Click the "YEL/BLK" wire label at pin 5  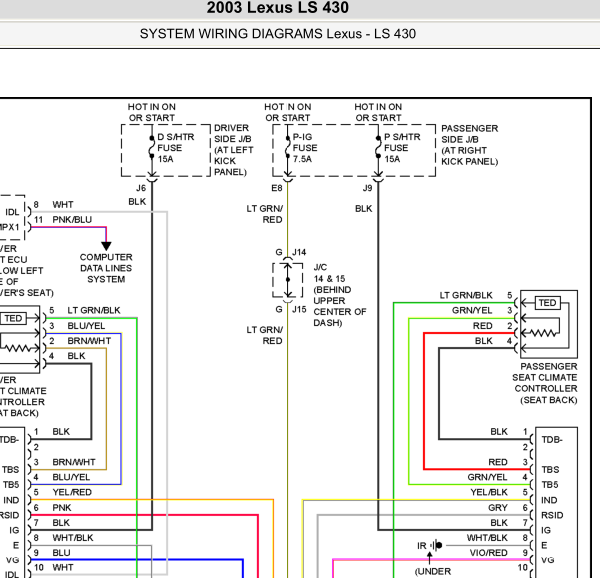tap(489, 492)
